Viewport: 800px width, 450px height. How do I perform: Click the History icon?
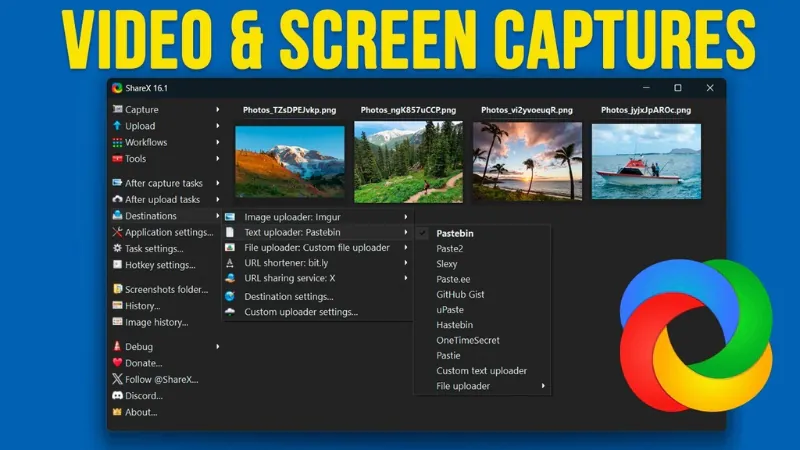tap(117, 306)
